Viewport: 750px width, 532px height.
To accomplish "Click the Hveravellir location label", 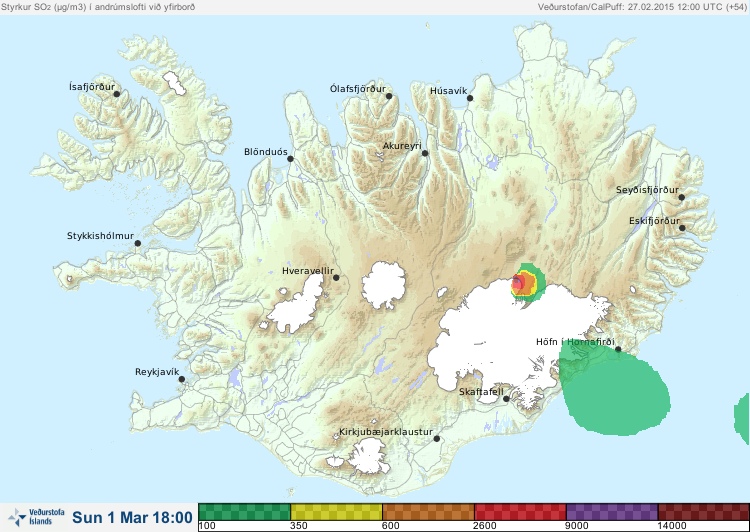I will click(308, 271).
